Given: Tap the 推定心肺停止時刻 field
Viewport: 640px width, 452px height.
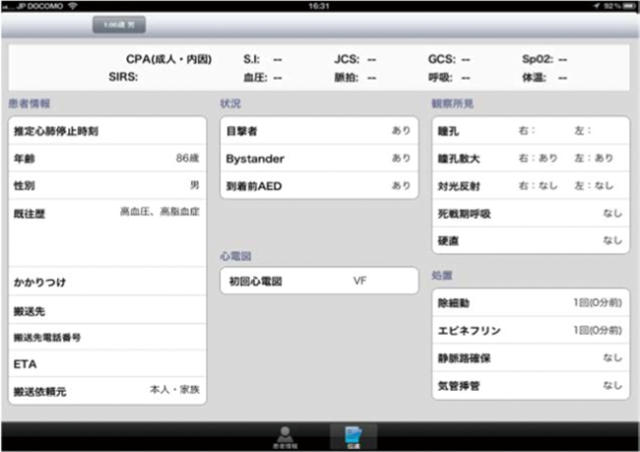Looking at the screenshot, I should pyautogui.click(x=107, y=131).
